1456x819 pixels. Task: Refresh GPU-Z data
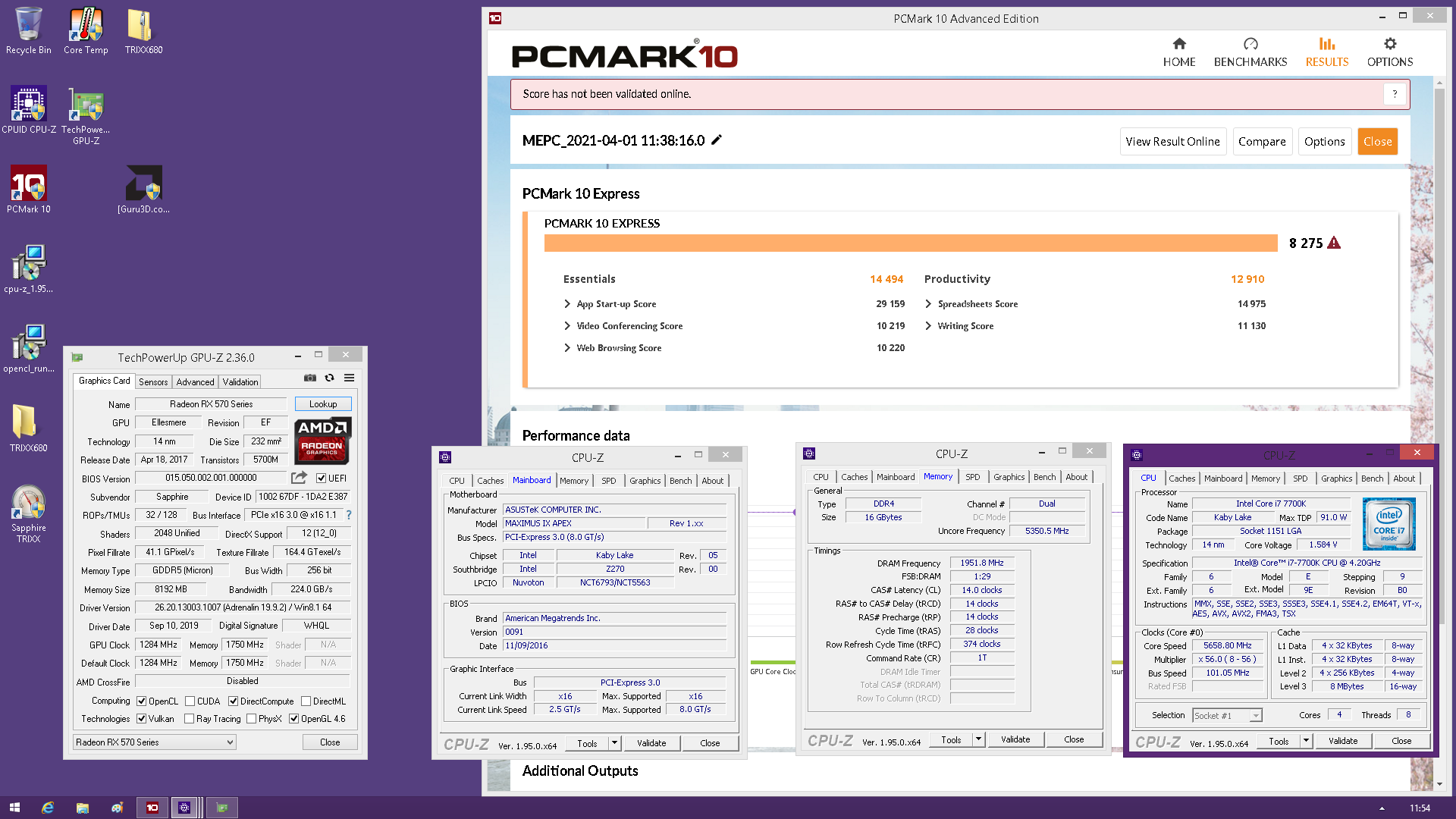coord(330,378)
